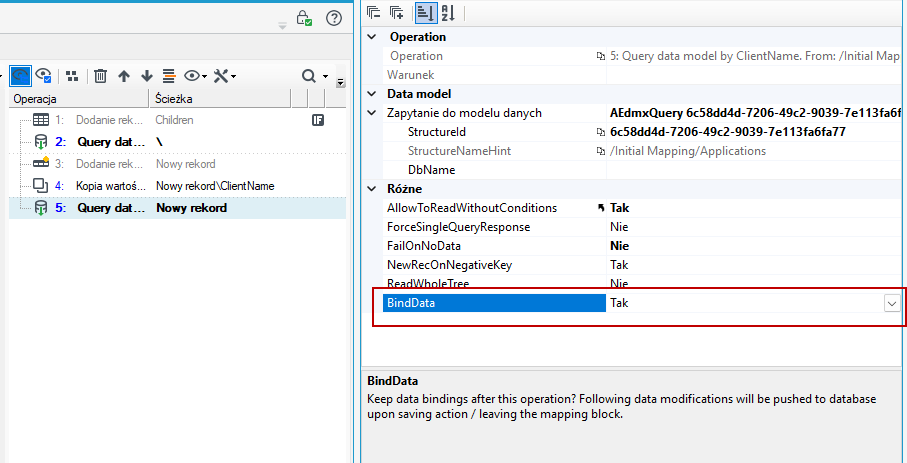Click database icon of operation 5
The image size is (907, 463).
pyautogui.click(x=41, y=208)
